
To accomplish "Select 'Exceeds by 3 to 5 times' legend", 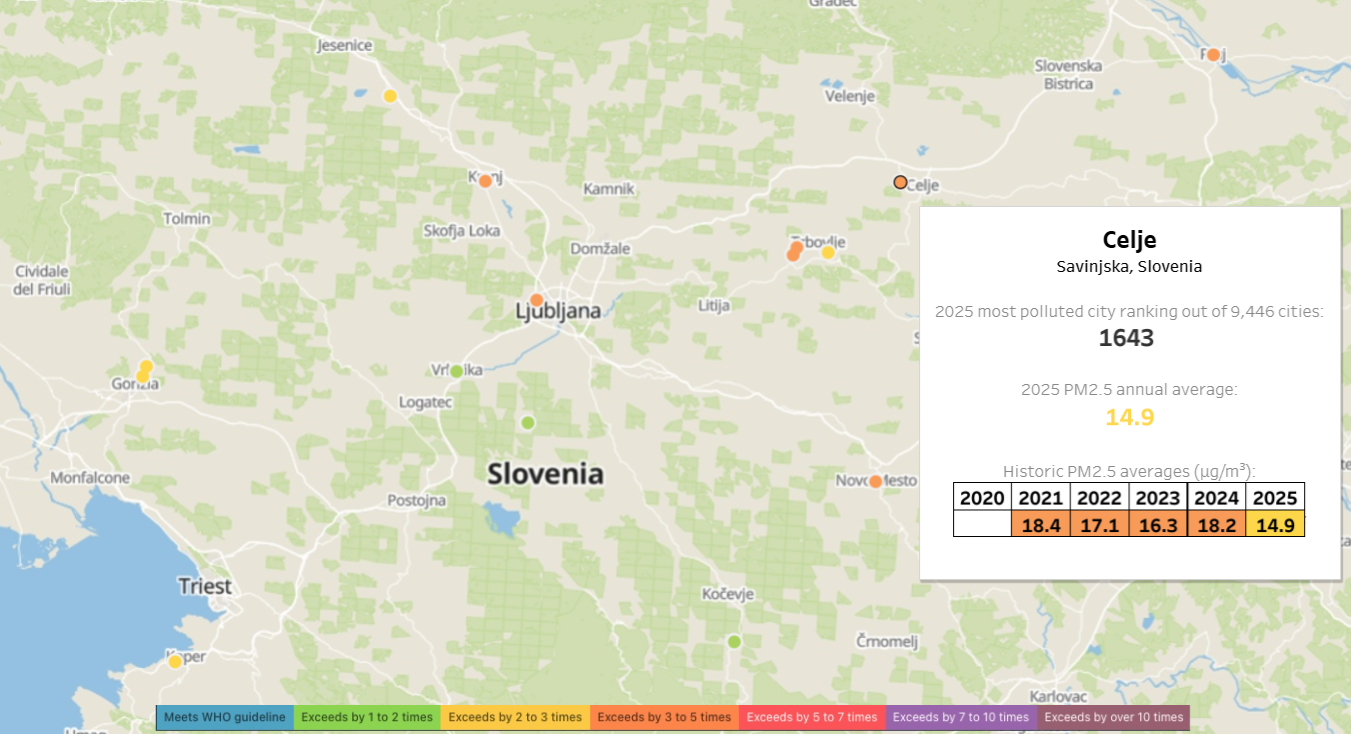I will point(664,717).
